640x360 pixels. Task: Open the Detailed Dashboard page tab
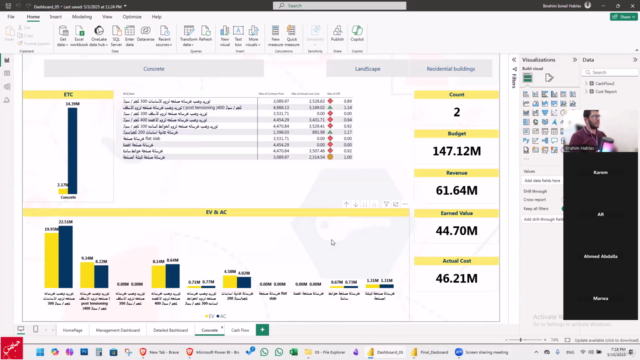170,330
